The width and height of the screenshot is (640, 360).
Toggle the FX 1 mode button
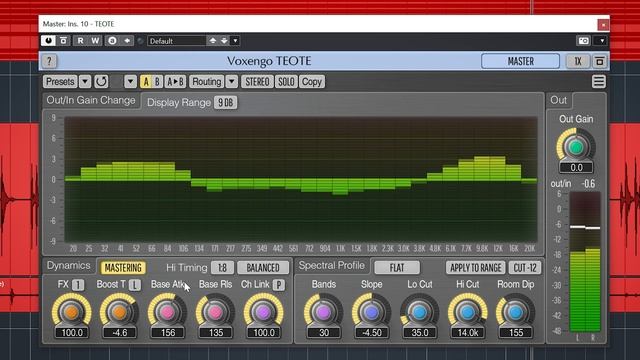[x=78, y=285]
